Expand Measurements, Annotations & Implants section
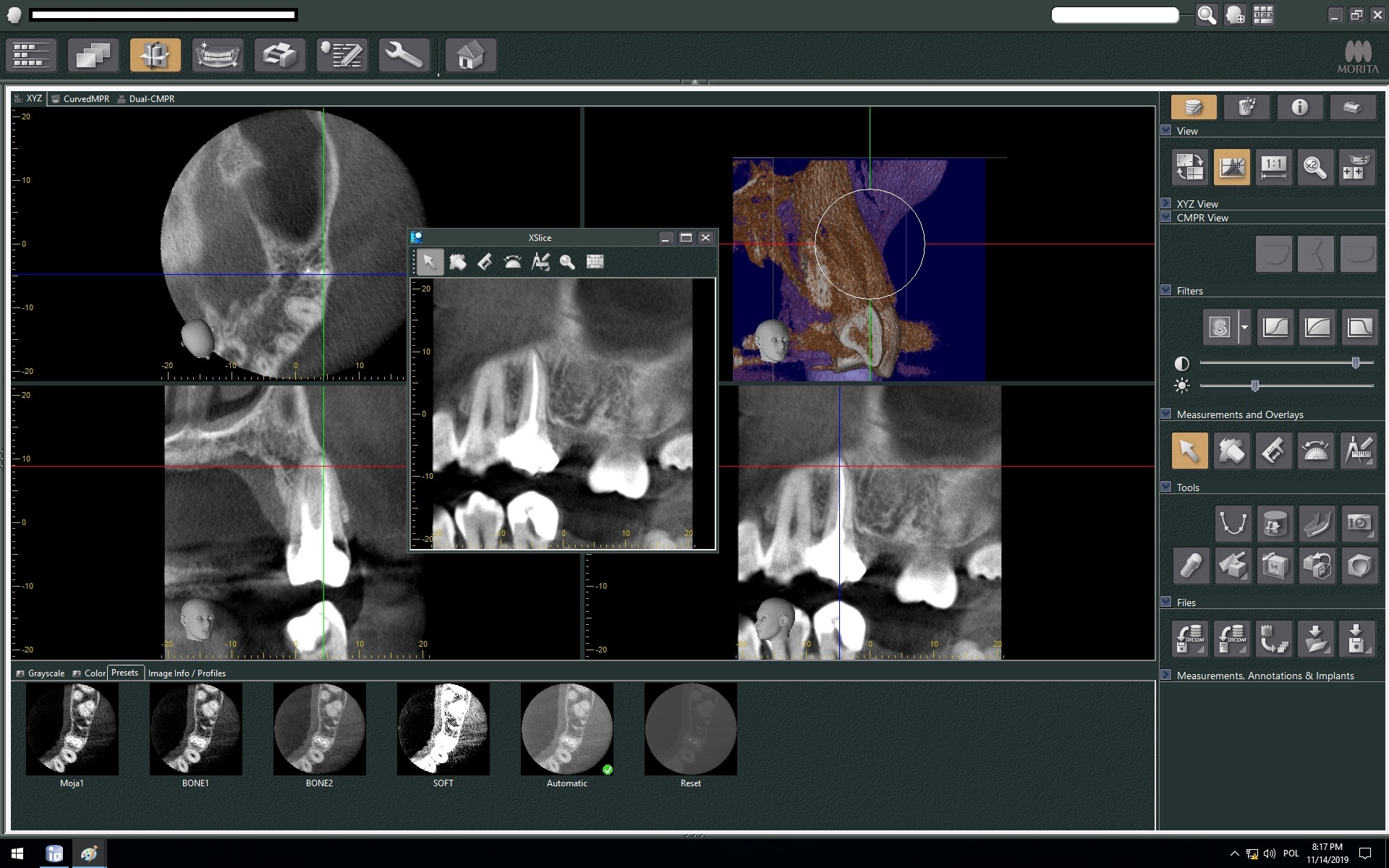Screen dimensions: 1389x868 pos(1166,675)
